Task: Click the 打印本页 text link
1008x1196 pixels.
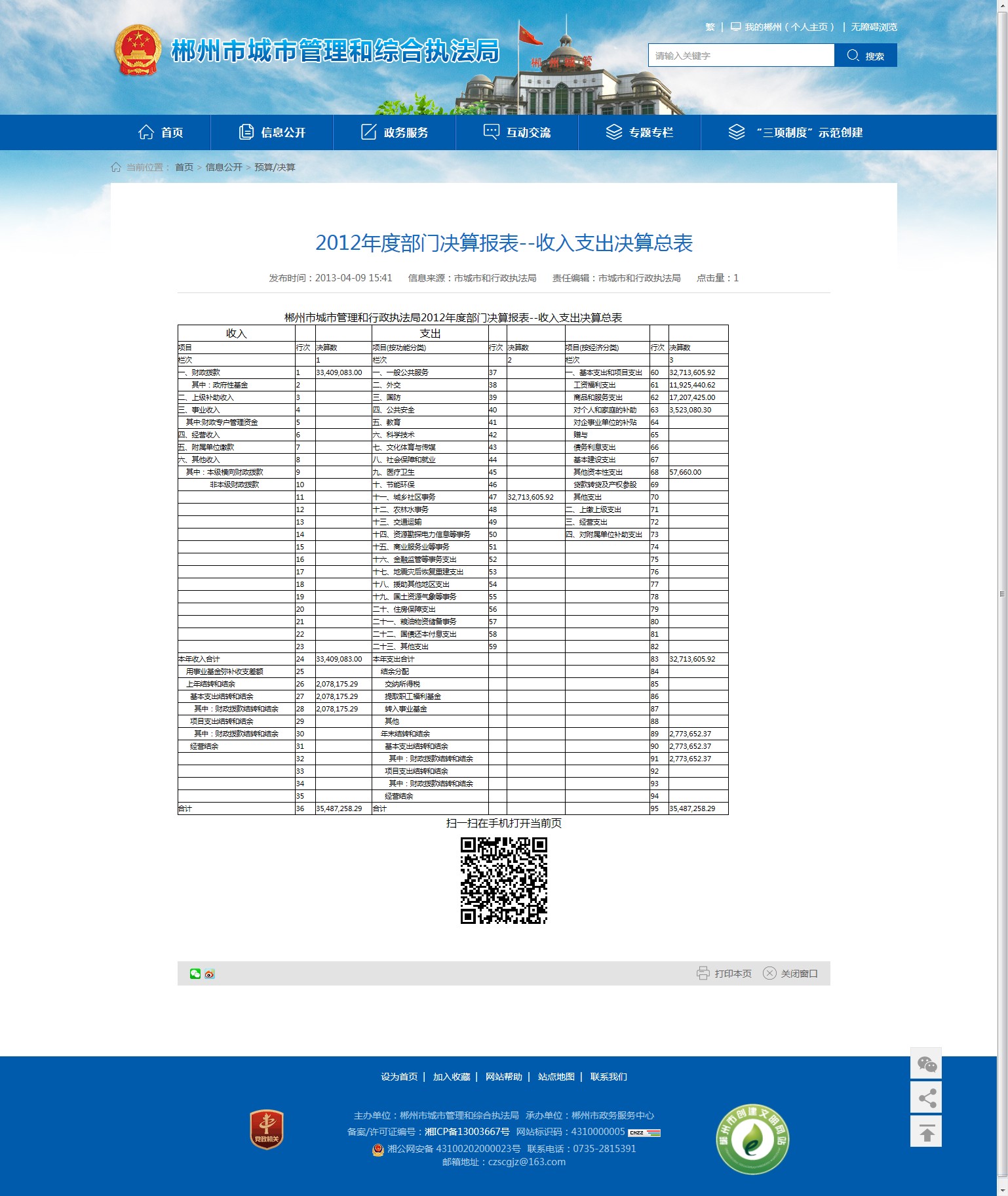Action: pos(733,974)
